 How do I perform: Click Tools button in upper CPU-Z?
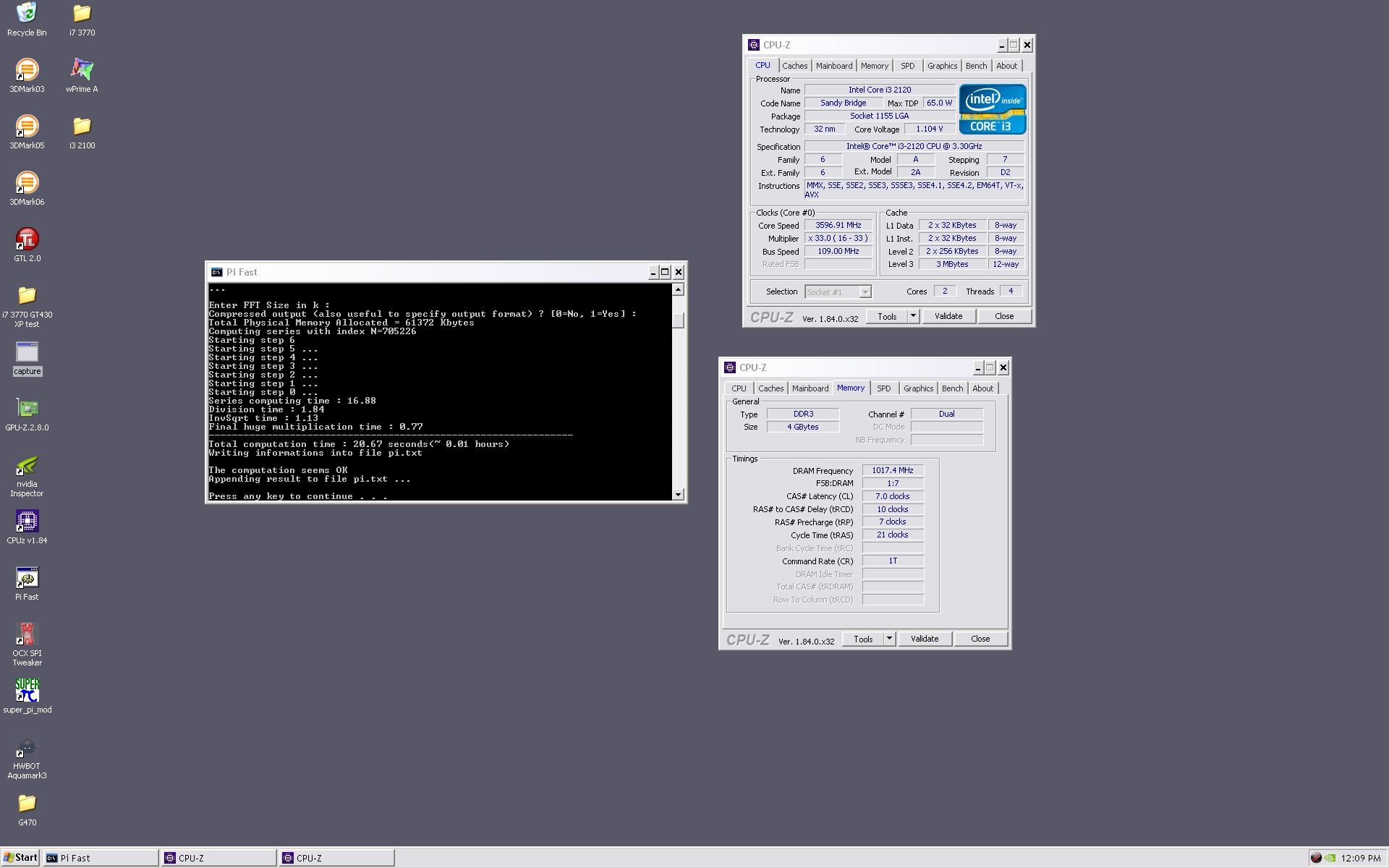(x=887, y=316)
